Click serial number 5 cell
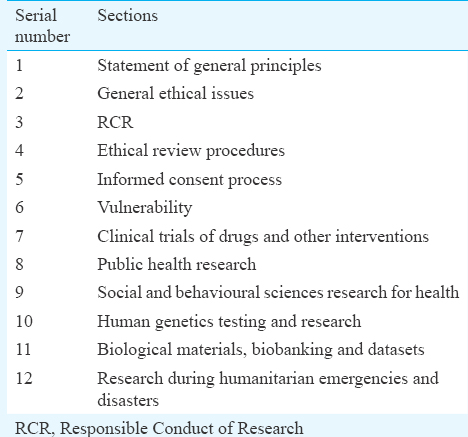This screenshot has height=437, width=468. (x=19, y=179)
